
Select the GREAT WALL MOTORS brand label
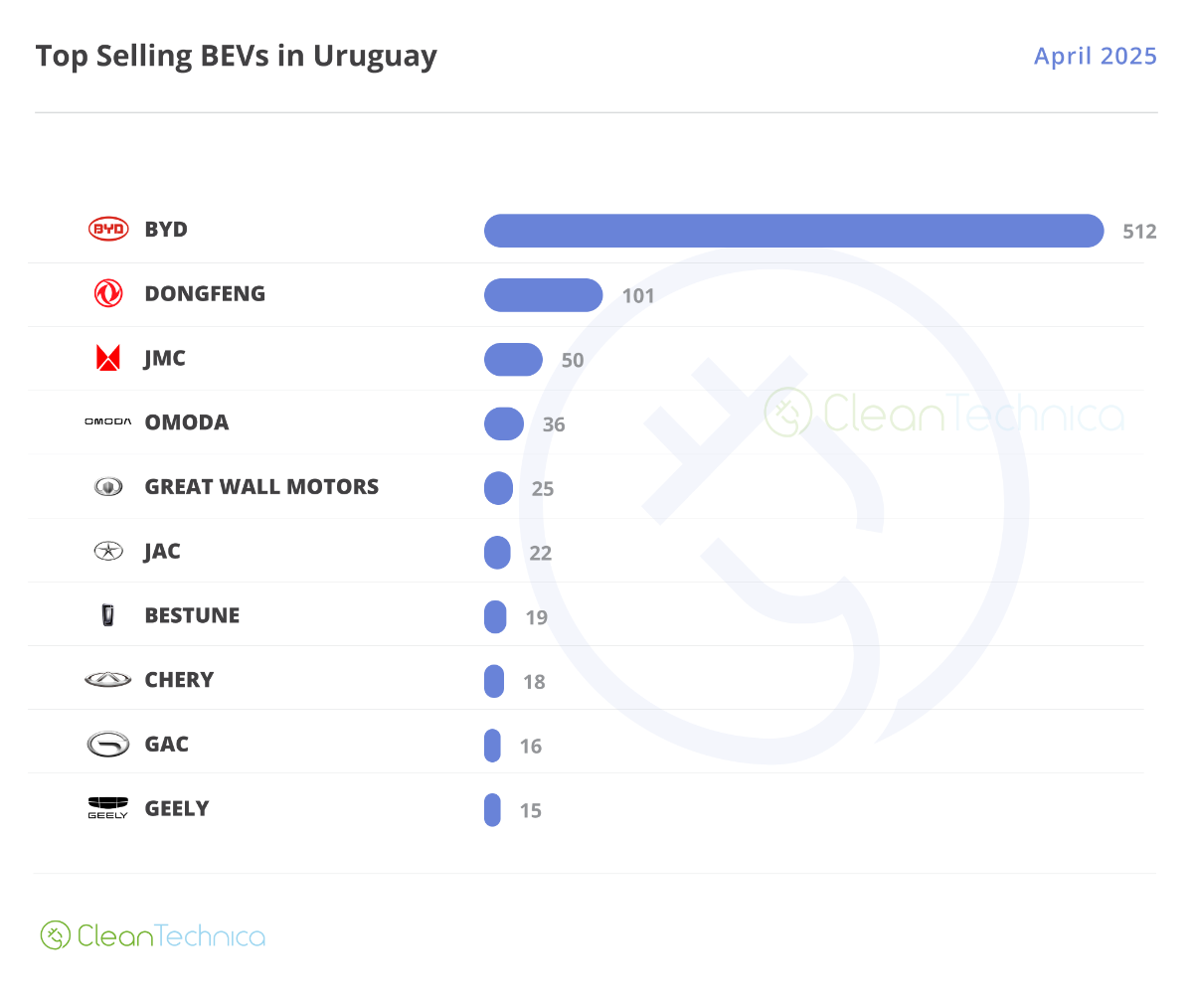261,487
